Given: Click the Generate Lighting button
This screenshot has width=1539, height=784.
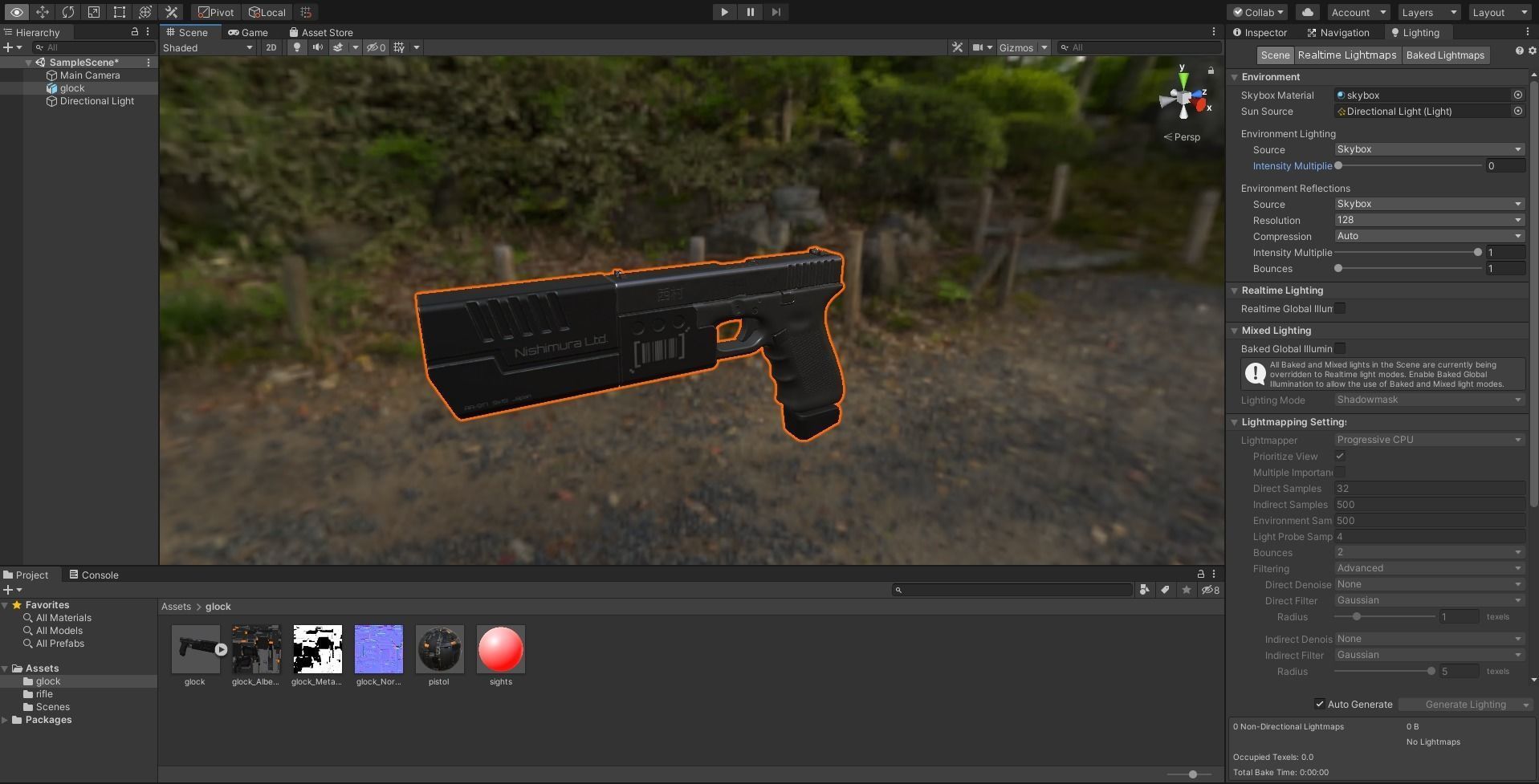Looking at the screenshot, I should pos(1465,705).
